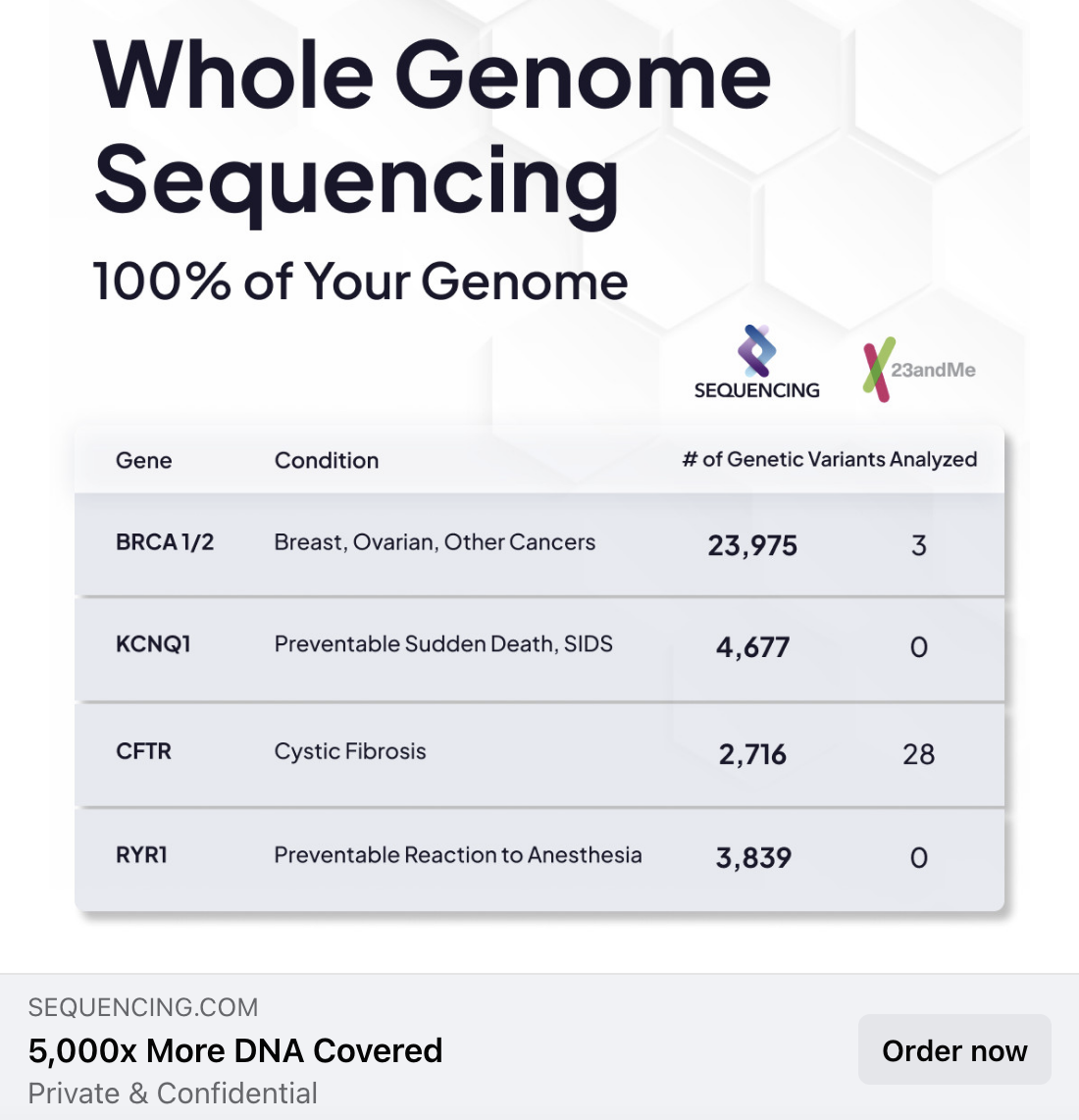Click the 'Whole Genome Sequencing' title
The image size is (1079, 1120).
tap(432, 127)
